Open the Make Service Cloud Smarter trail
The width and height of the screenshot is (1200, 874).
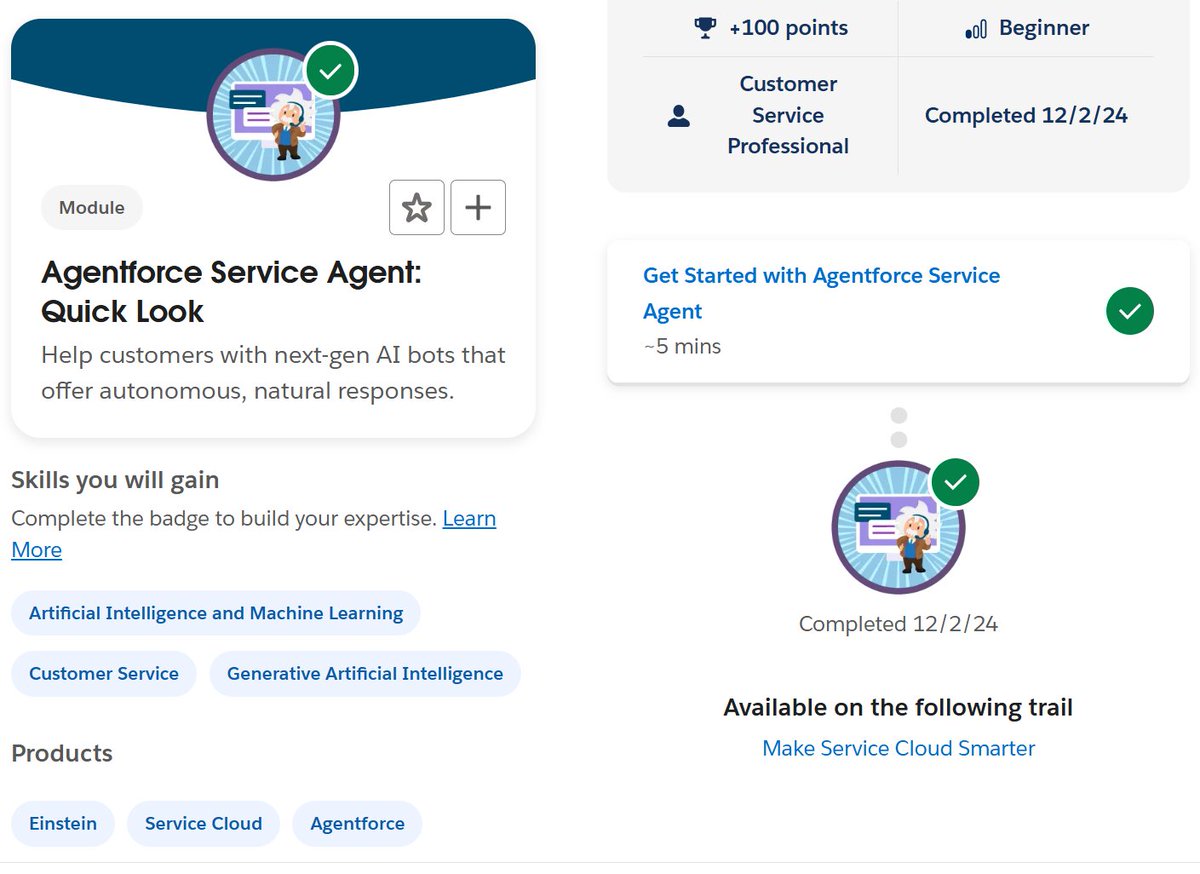tap(899, 748)
